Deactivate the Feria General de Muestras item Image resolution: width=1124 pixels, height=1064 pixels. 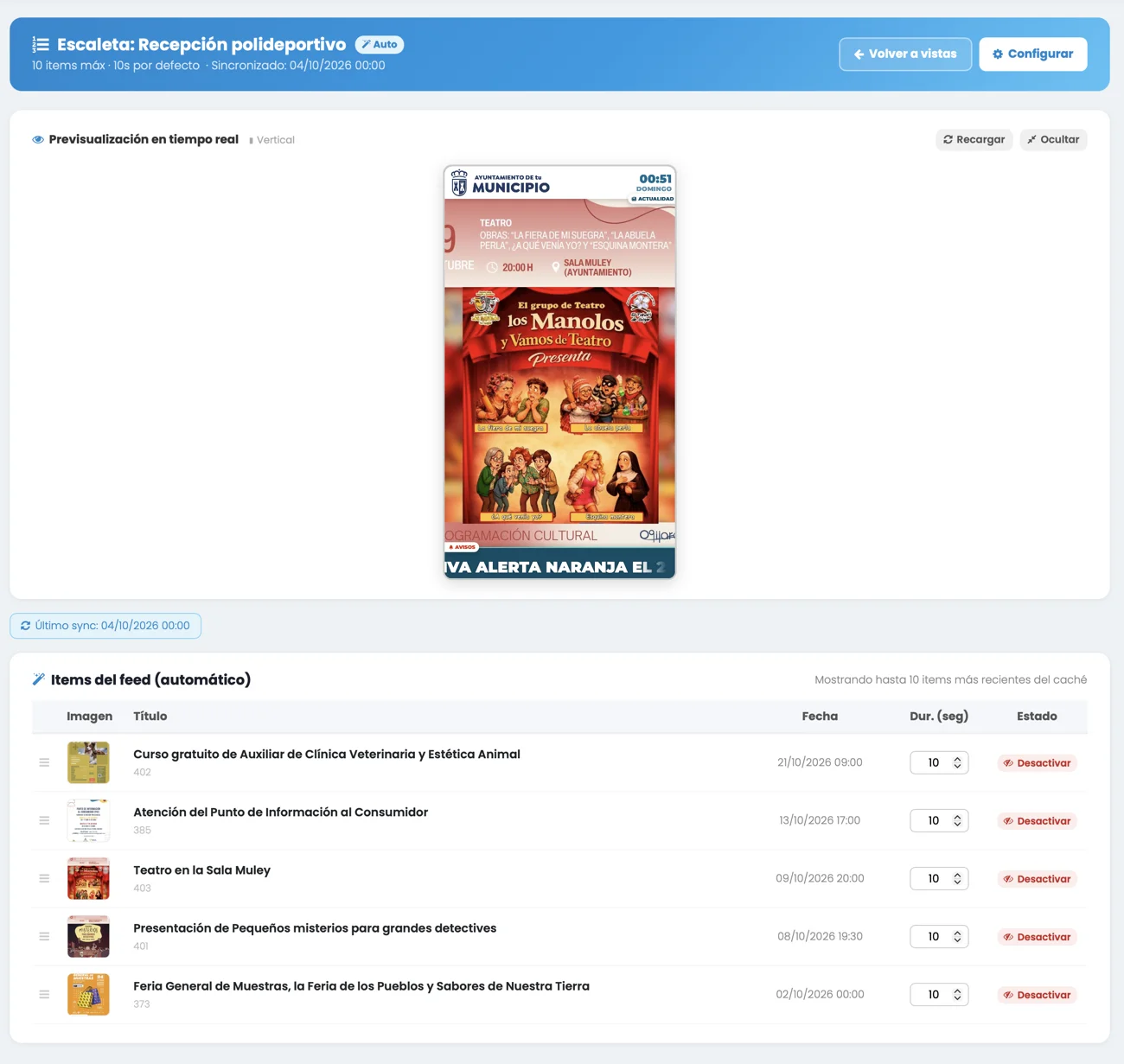click(x=1037, y=995)
